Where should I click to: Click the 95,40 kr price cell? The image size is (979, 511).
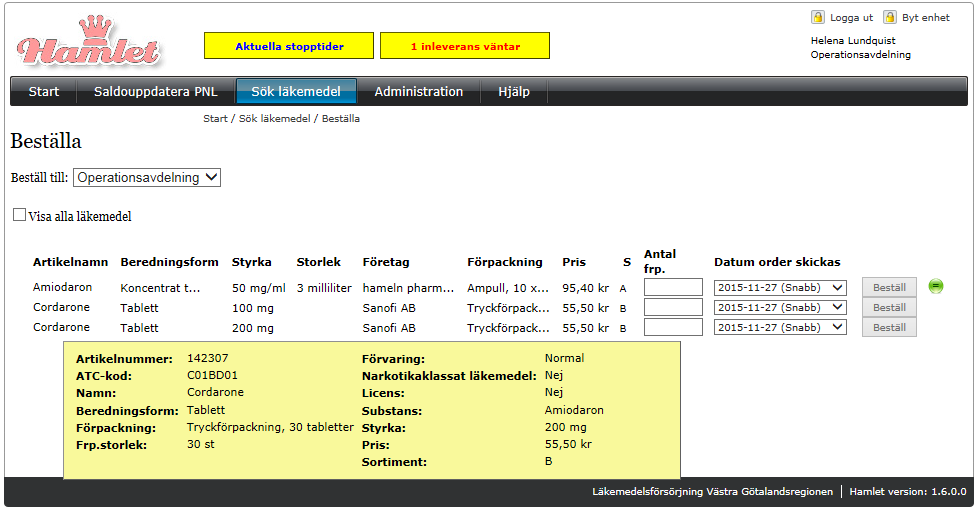tap(585, 288)
